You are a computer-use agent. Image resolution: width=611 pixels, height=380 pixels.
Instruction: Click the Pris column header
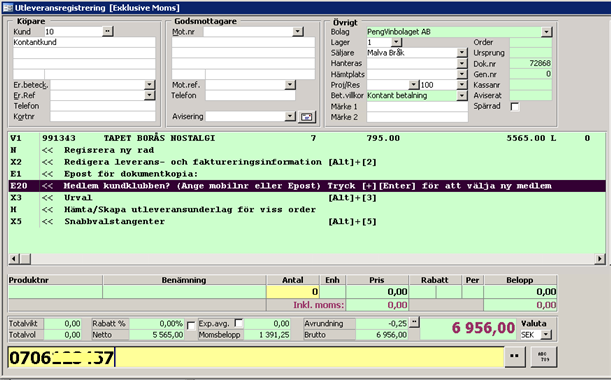click(377, 280)
